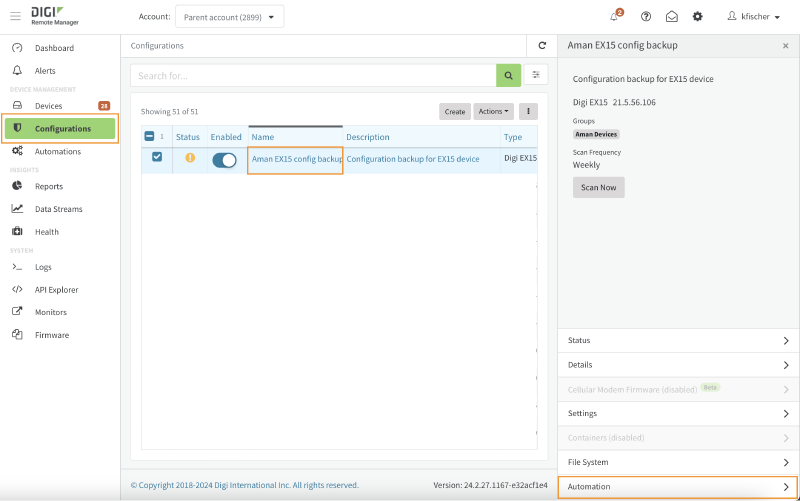Image resolution: width=800 pixels, height=501 pixels.
Task: Expand the Status section
Action: (679, 340)
